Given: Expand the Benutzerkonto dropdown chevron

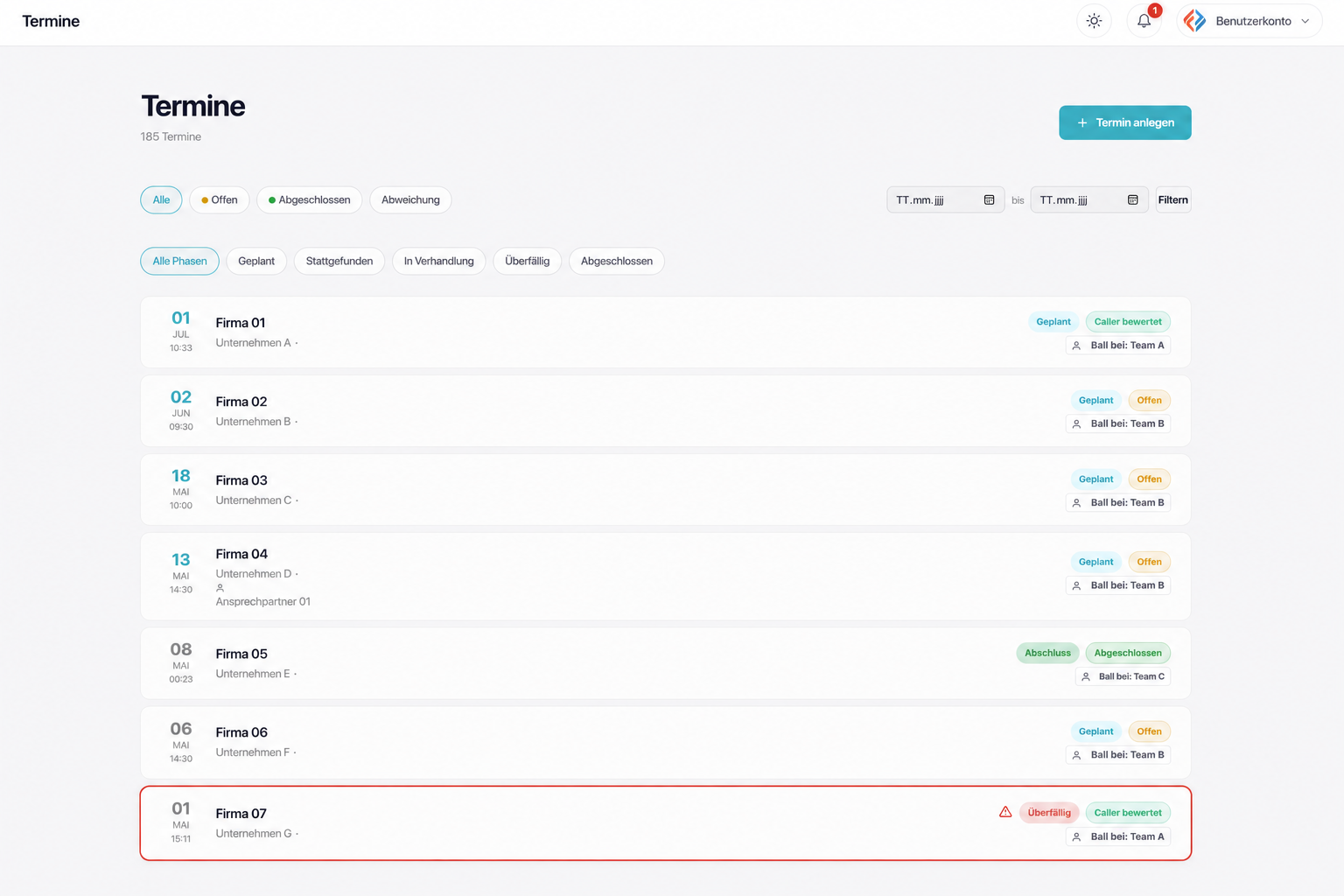Looking at the screenshot, I should pos(1305,21).
